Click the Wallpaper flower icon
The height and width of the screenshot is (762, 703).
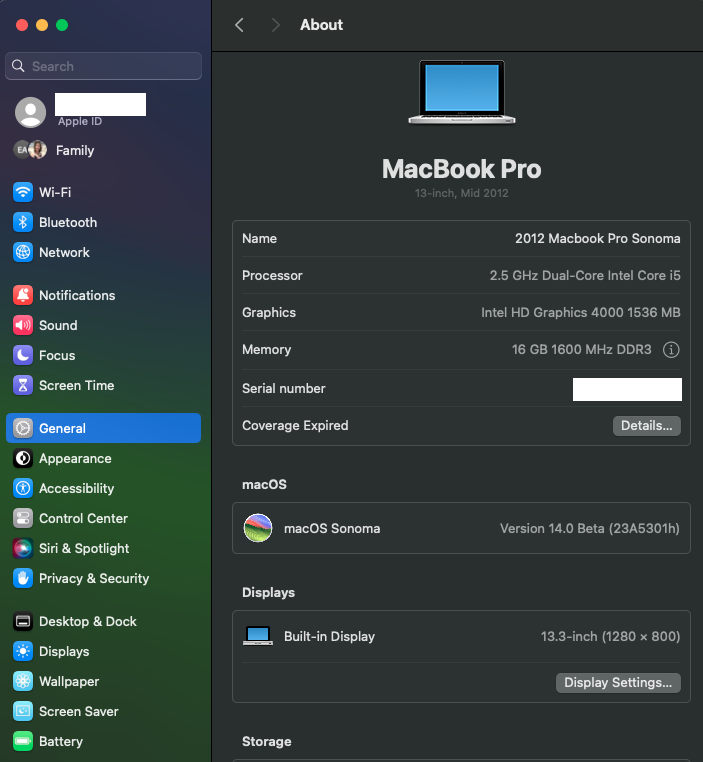(23, 681)
